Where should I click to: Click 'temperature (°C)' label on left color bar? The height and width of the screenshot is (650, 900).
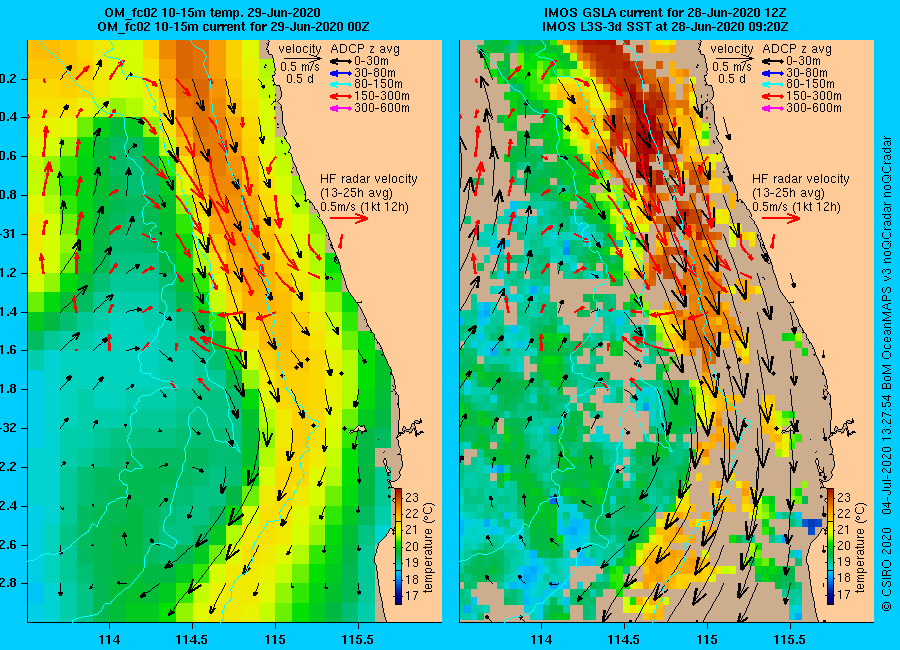pyautogui.click(x=428, y=547)
